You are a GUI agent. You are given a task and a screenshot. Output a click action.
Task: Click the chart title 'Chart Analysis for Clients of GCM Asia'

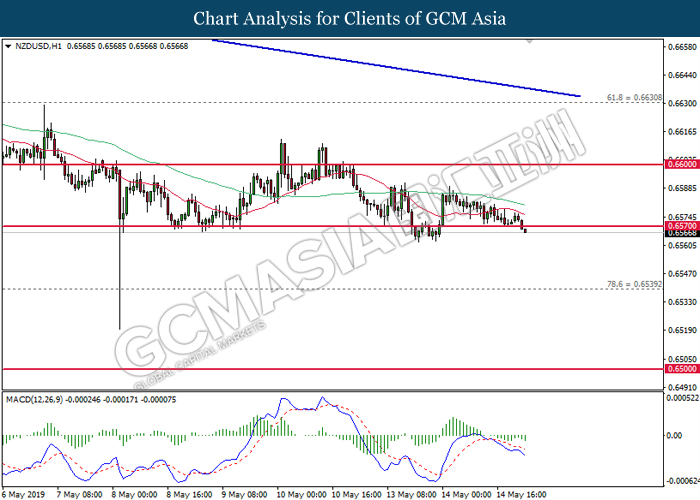(x=350, y=19)
